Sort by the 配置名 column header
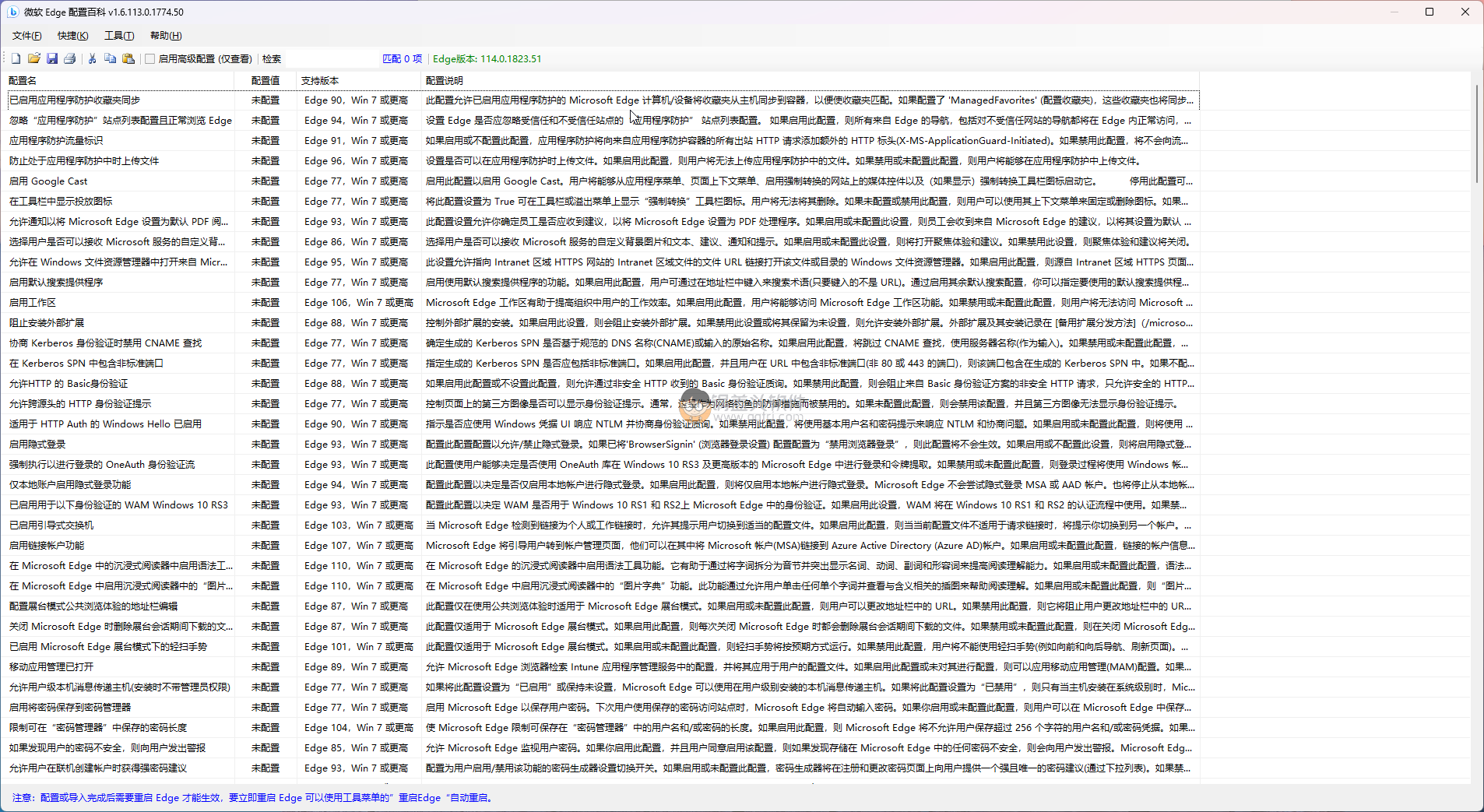 (x=121, y=80)
